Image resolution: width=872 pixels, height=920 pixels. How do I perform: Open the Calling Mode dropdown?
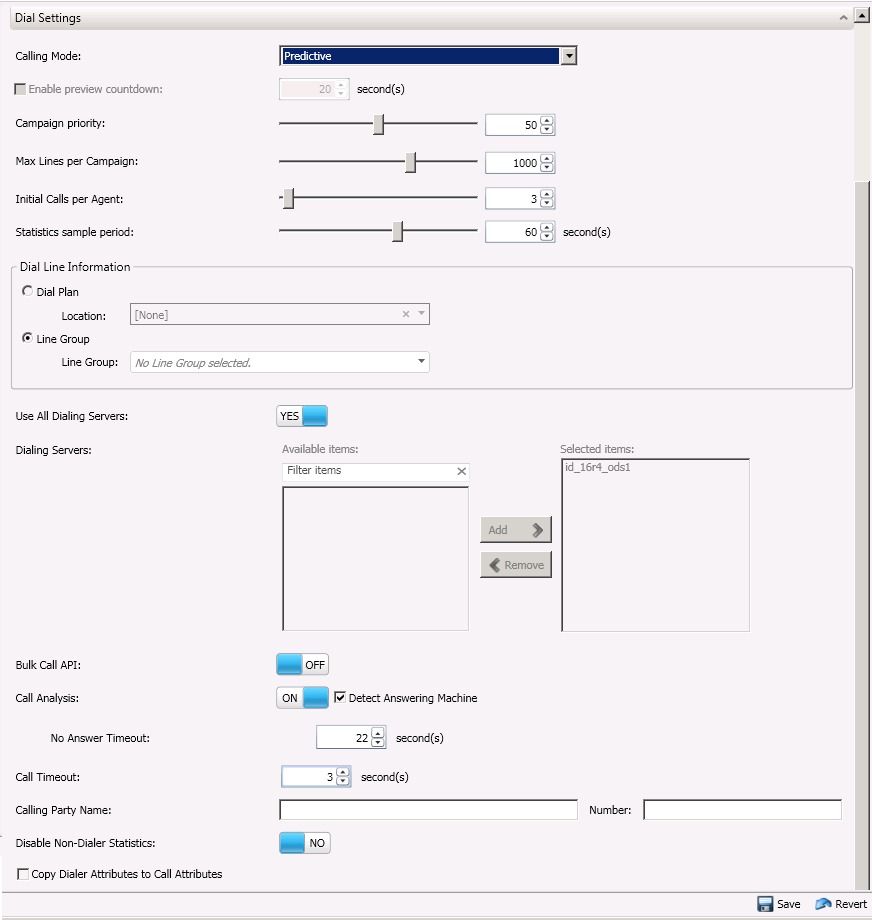click(568, 57)
